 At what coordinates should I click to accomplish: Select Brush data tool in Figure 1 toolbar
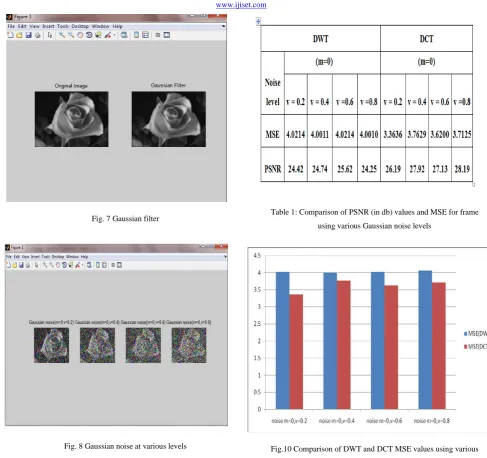click(x=78, y=265)
